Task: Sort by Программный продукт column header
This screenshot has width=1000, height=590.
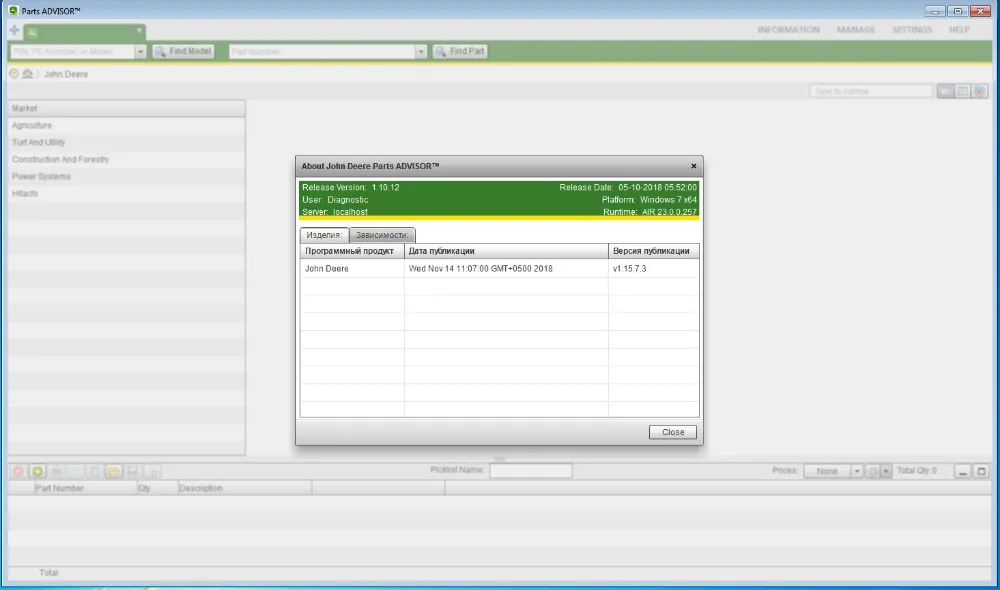Action: coord(352,251)
